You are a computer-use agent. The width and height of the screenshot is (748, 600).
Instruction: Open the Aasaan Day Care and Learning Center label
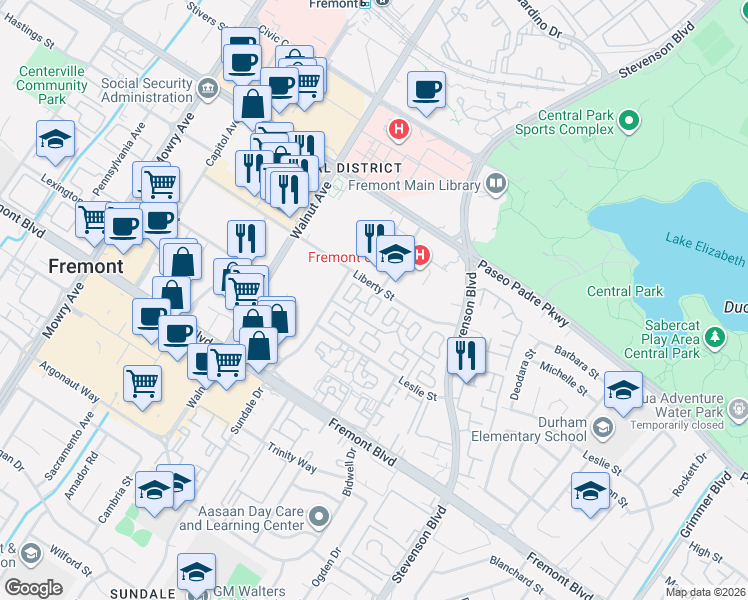241,518
